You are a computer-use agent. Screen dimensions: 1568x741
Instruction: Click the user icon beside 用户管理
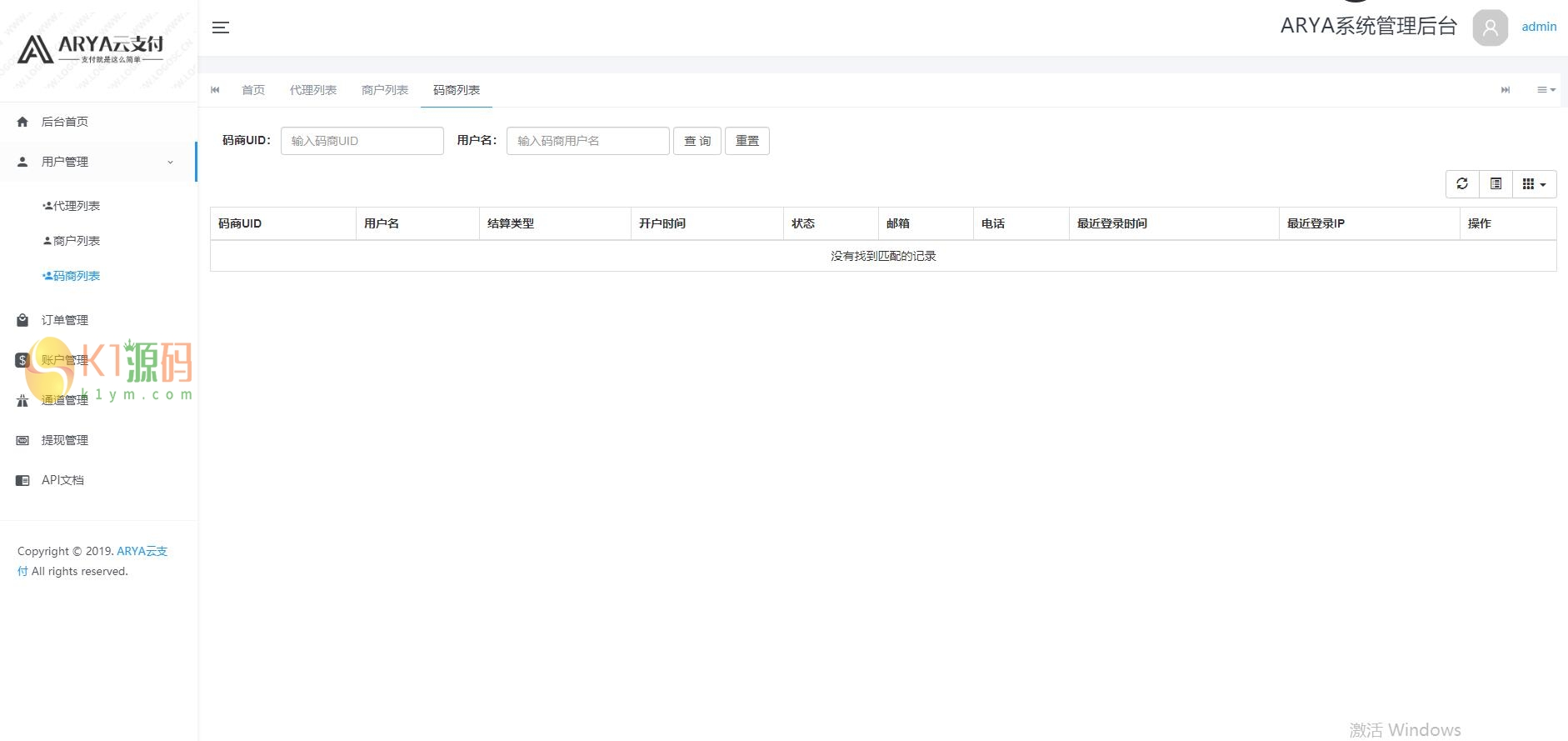tap(22, 162)
